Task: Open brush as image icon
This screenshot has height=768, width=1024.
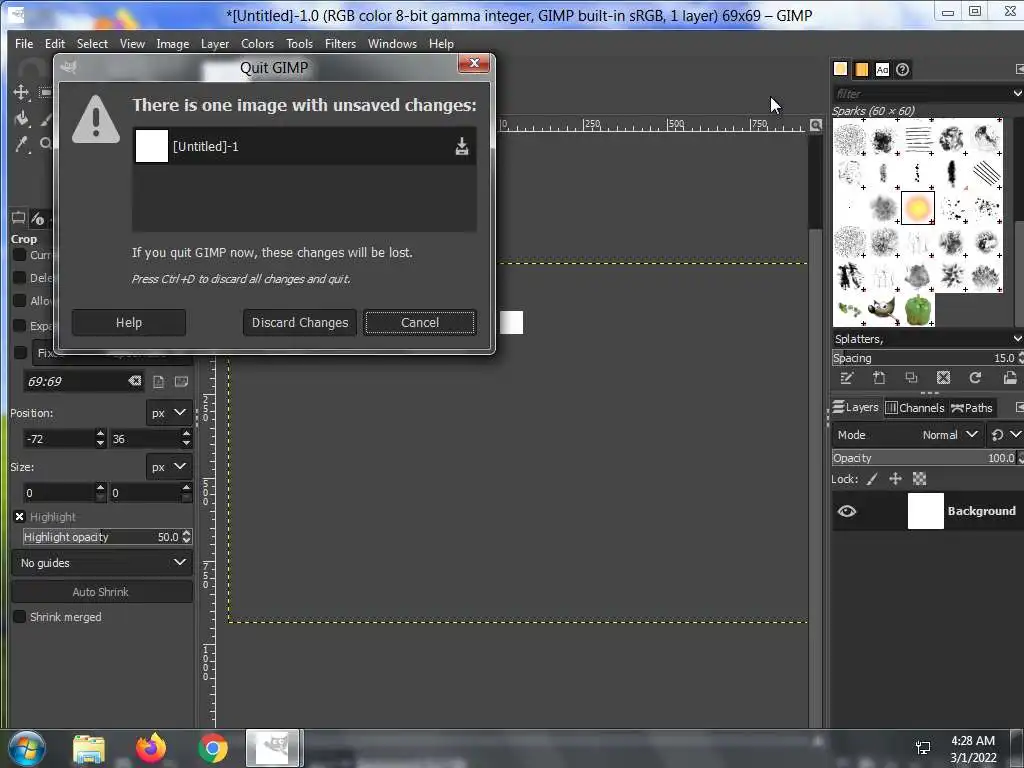Action: (1010, 377)
